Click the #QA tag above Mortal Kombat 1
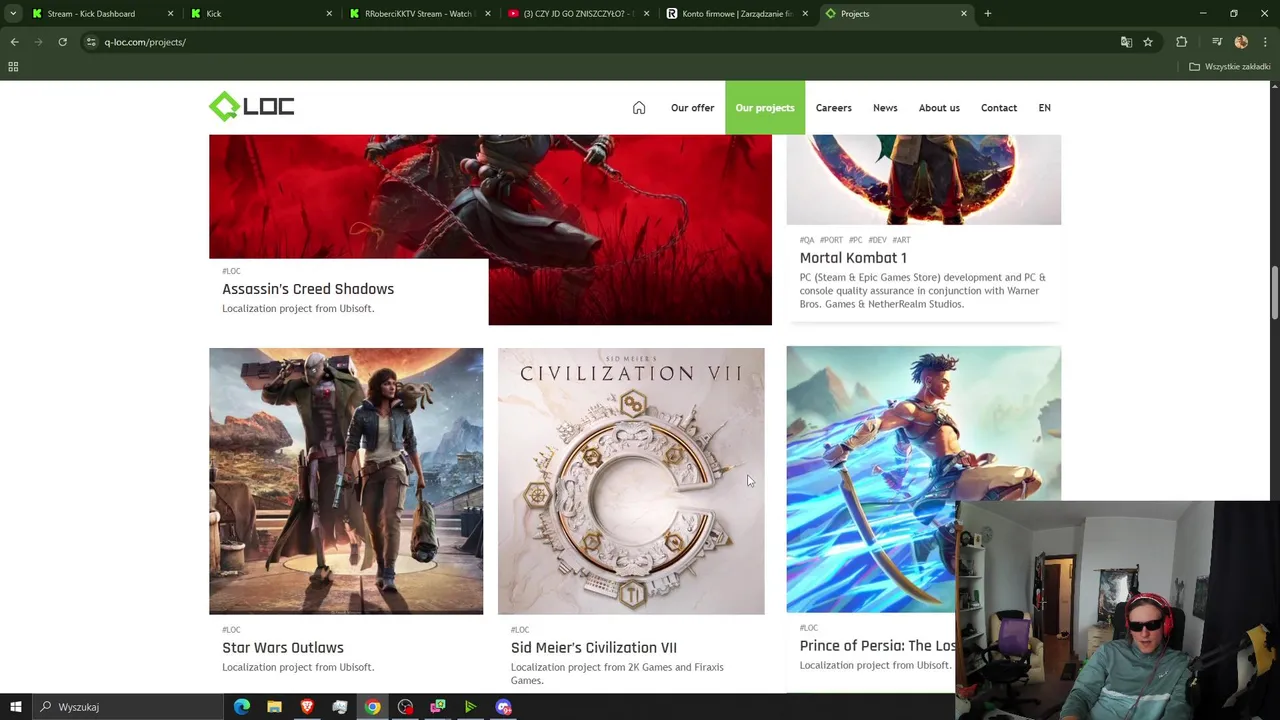 click(807, 240)
